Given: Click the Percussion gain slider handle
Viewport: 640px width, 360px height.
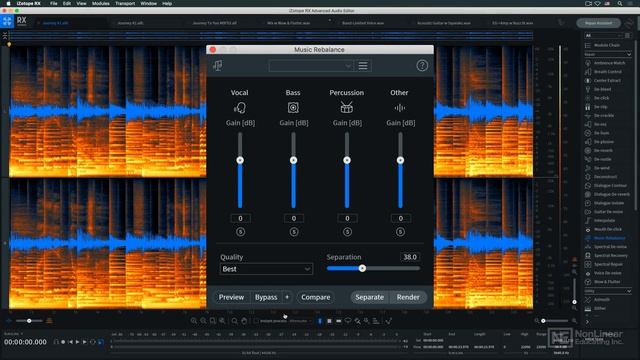Looking at the screenshot, I should coord(347,160).
